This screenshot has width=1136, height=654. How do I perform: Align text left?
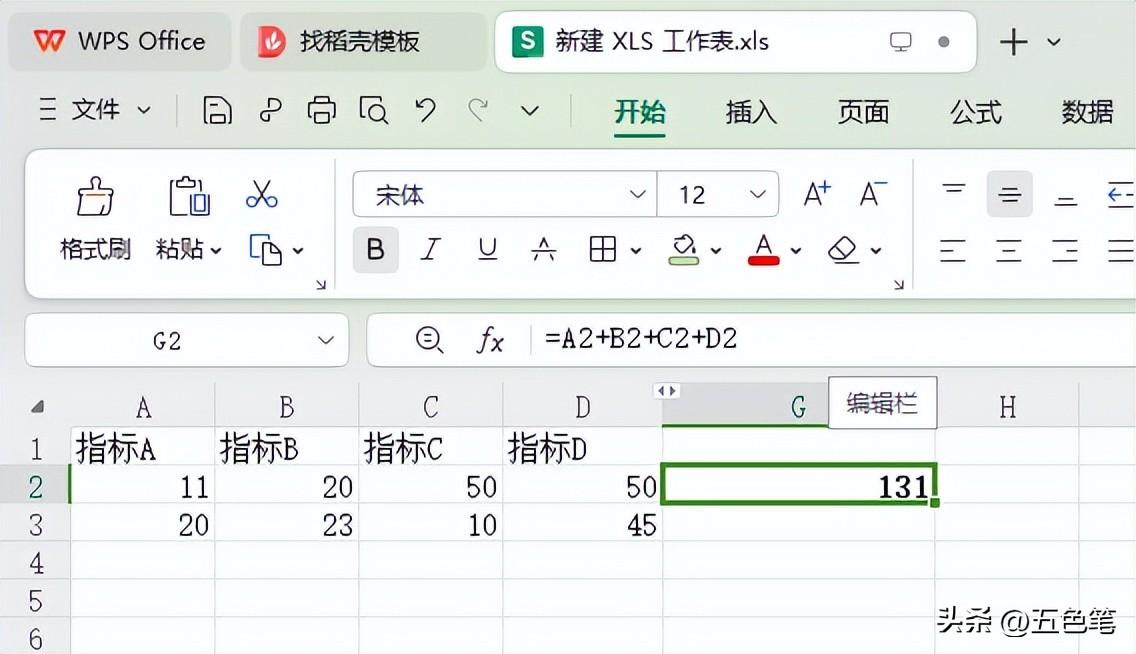tap(953, 251)
